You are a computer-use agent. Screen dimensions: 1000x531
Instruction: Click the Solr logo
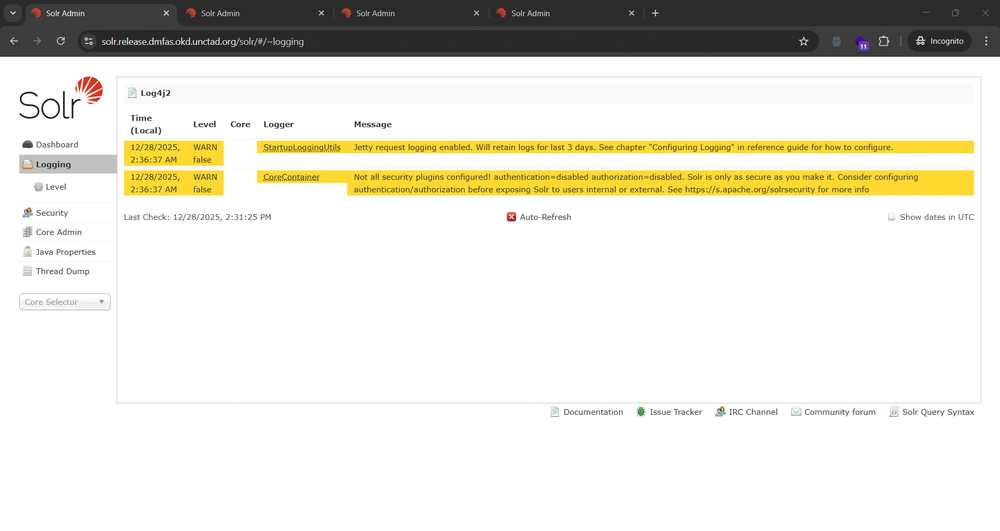coord(61,98)
